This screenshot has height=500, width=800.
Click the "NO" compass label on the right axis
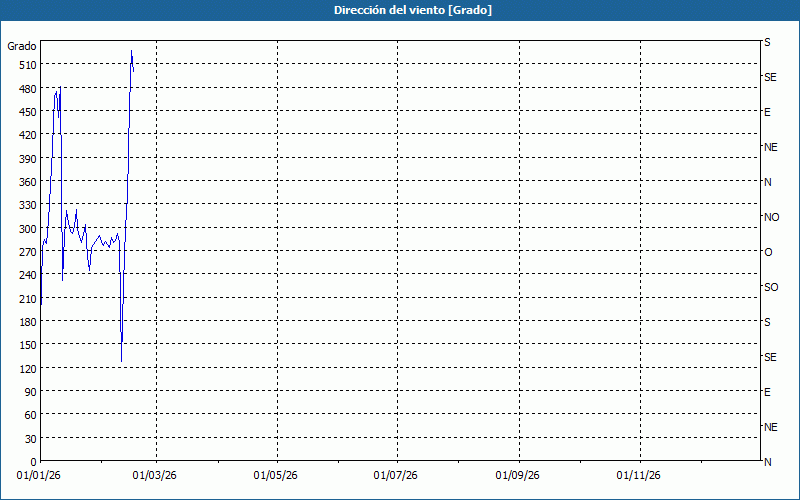(x=771, y=217)
